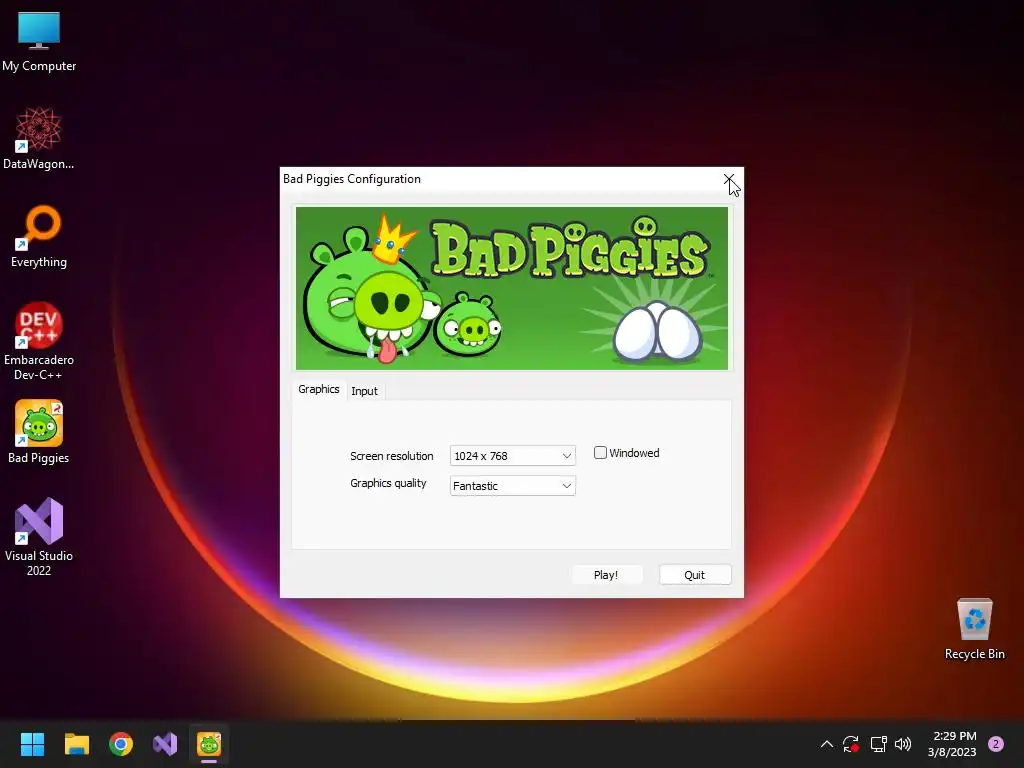Select the Visual Studio 2022 desktop icon

[39, 537]
